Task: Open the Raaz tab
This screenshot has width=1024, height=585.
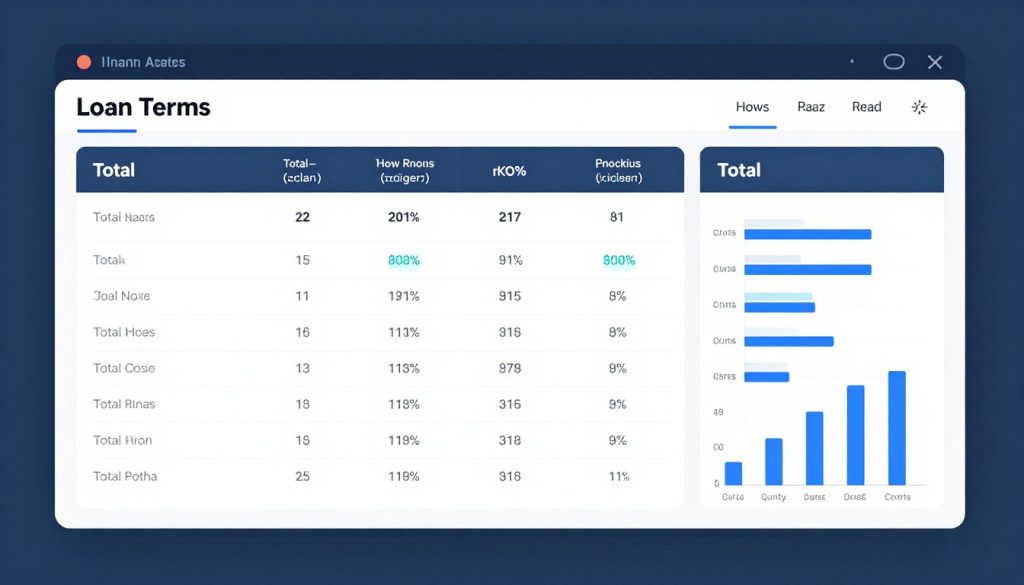Action: [811, 107]
